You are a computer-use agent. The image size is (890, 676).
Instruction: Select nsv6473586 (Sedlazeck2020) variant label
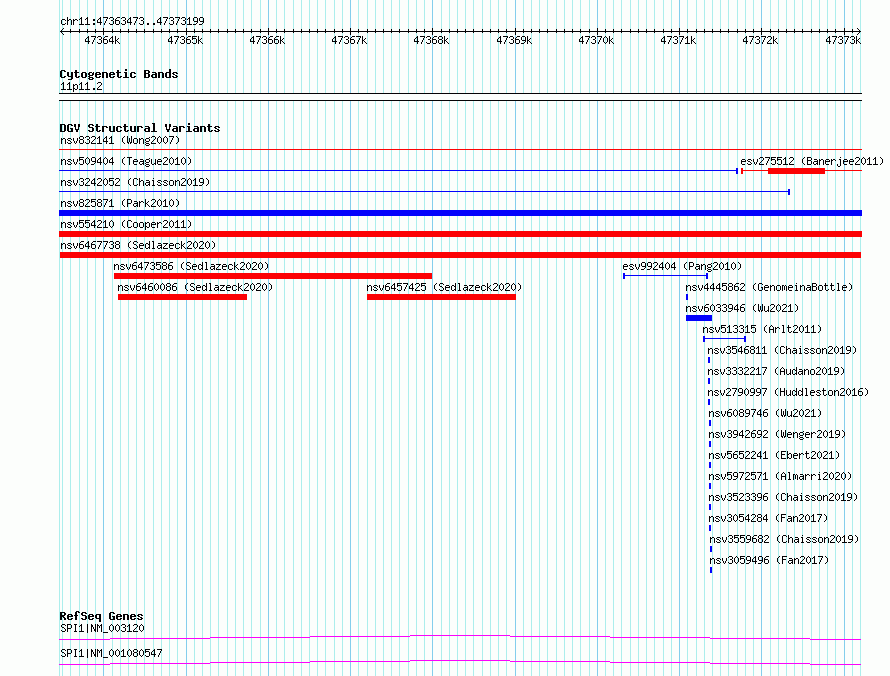(191, 266)
